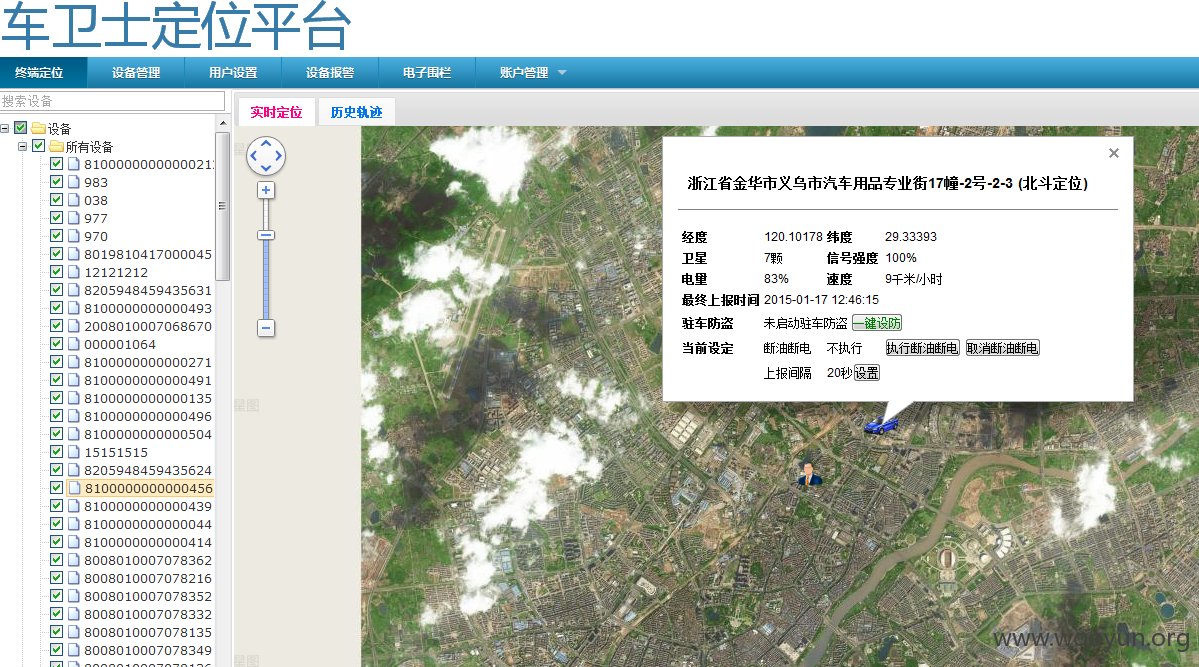Select device 8100000000000271 in the tree
This screenshot has width=1199, height=667.
(x=148, y=363)
